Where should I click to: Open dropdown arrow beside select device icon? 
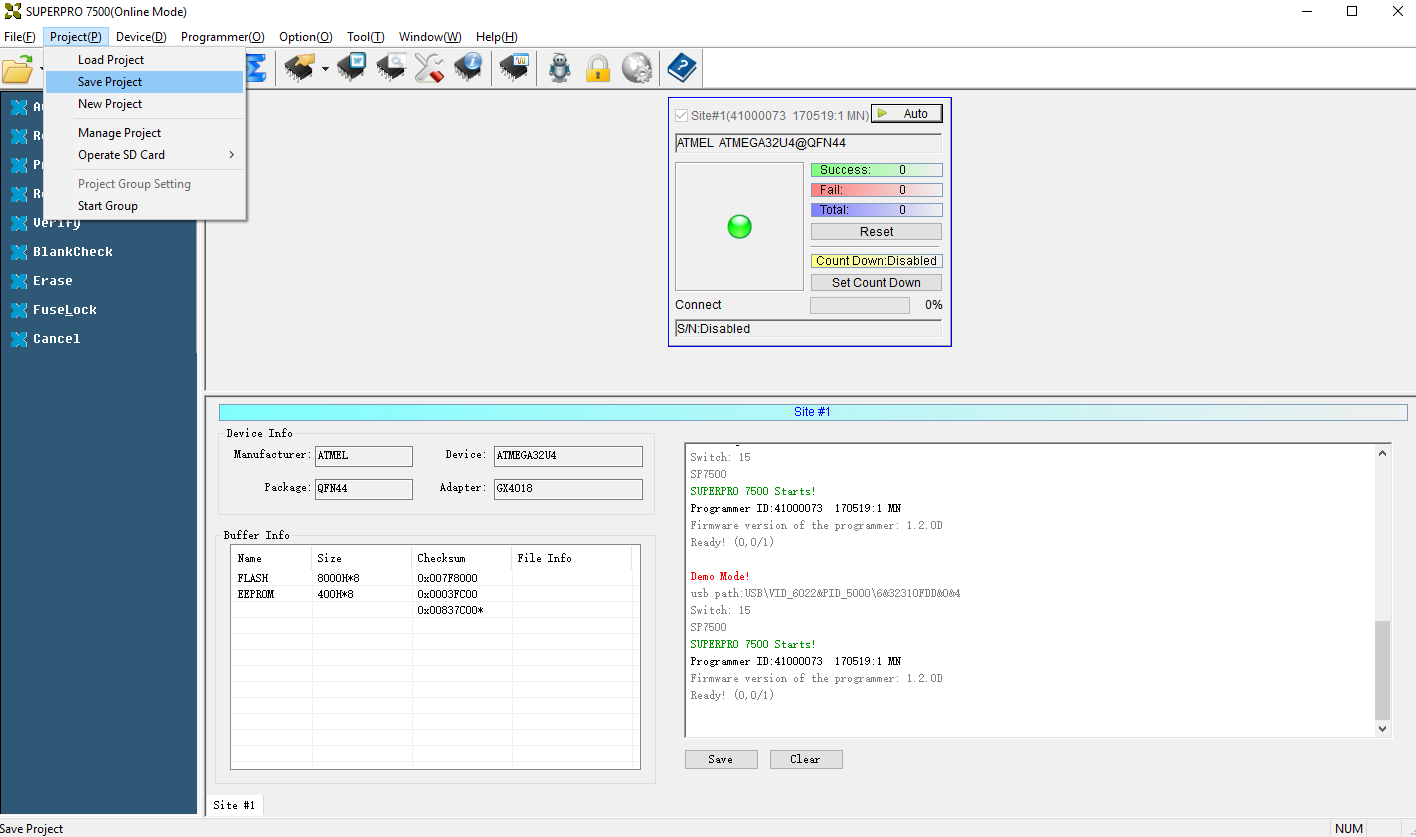325,69
